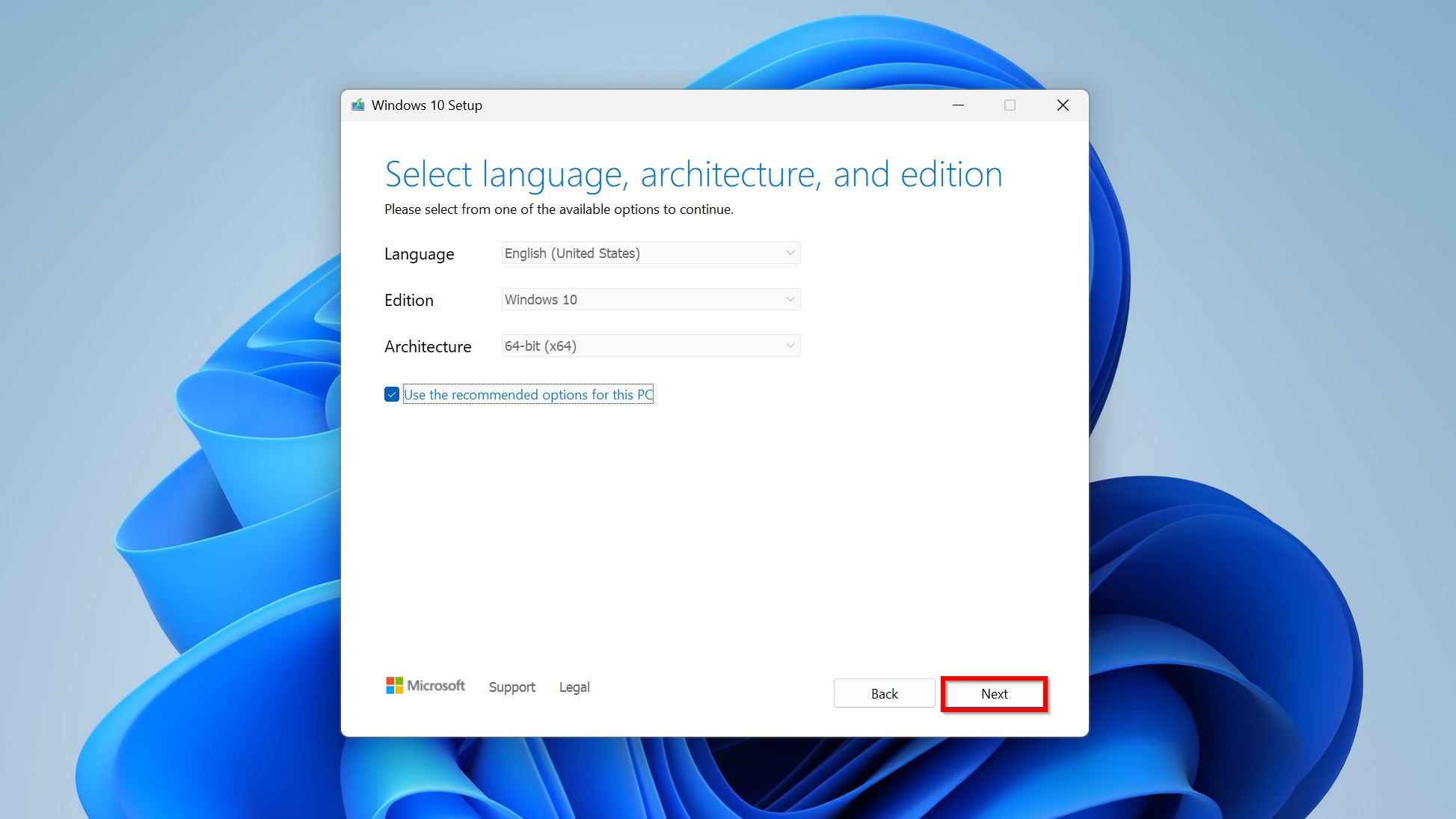
Task: Click the Back button to return
Action: pyautogui.click(x=884, y=694)
